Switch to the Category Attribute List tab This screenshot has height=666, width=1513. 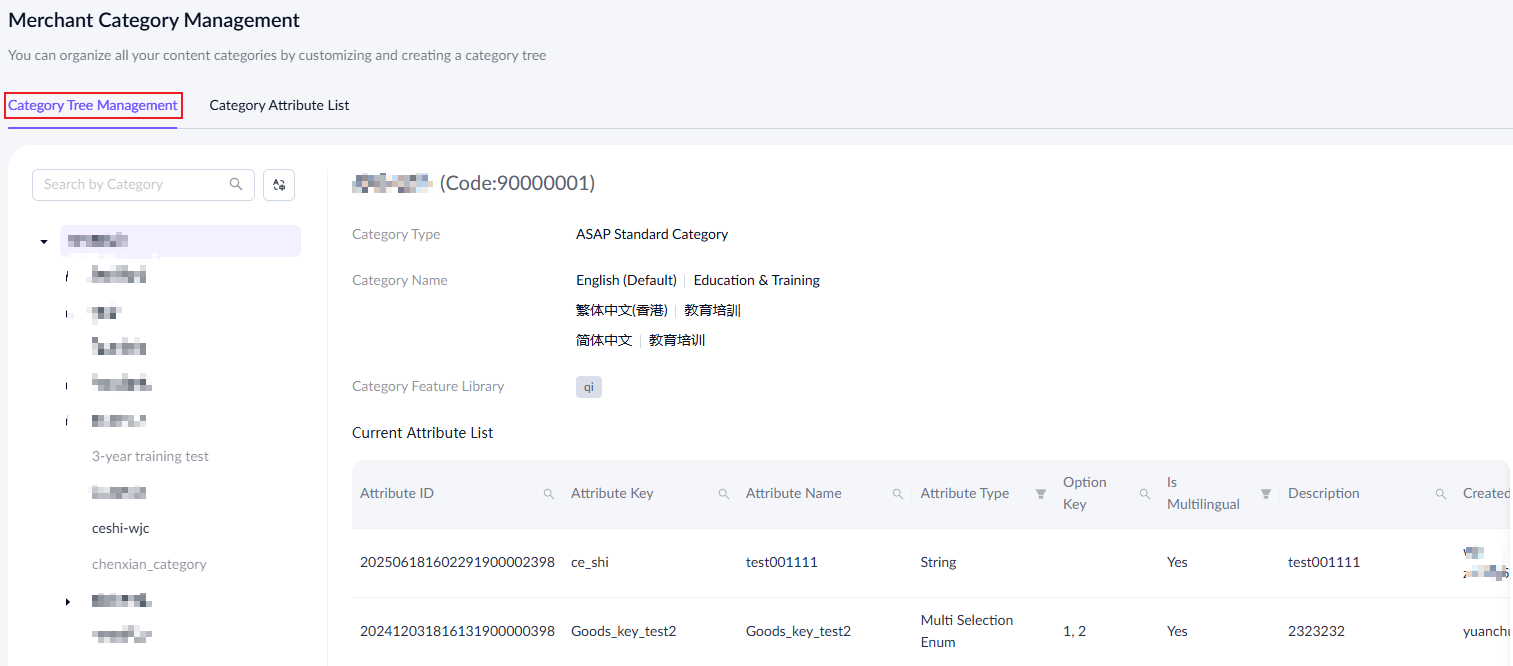tap(279, 105)
